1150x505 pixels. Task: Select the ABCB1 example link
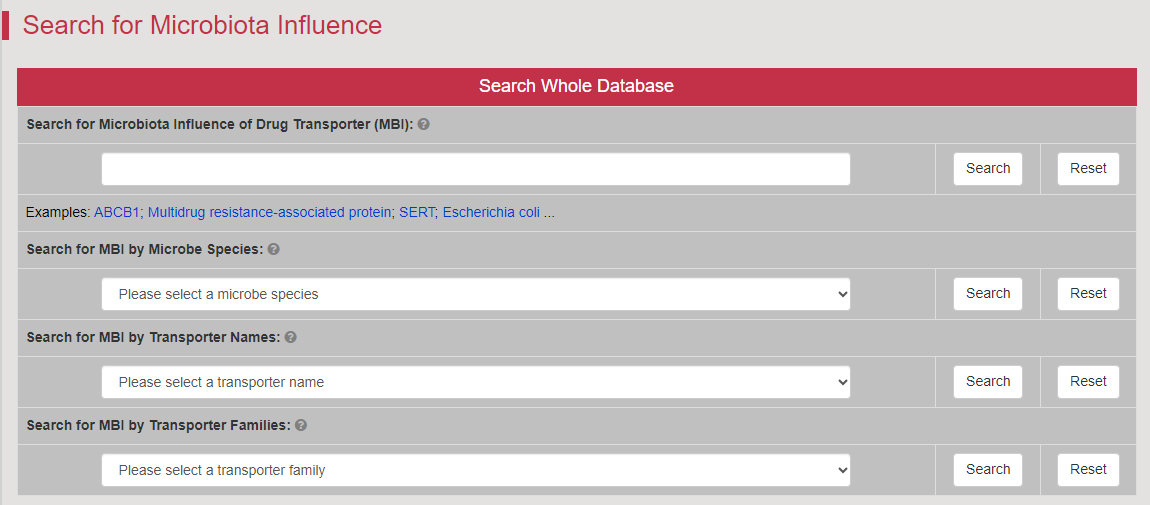coord(117,213)
